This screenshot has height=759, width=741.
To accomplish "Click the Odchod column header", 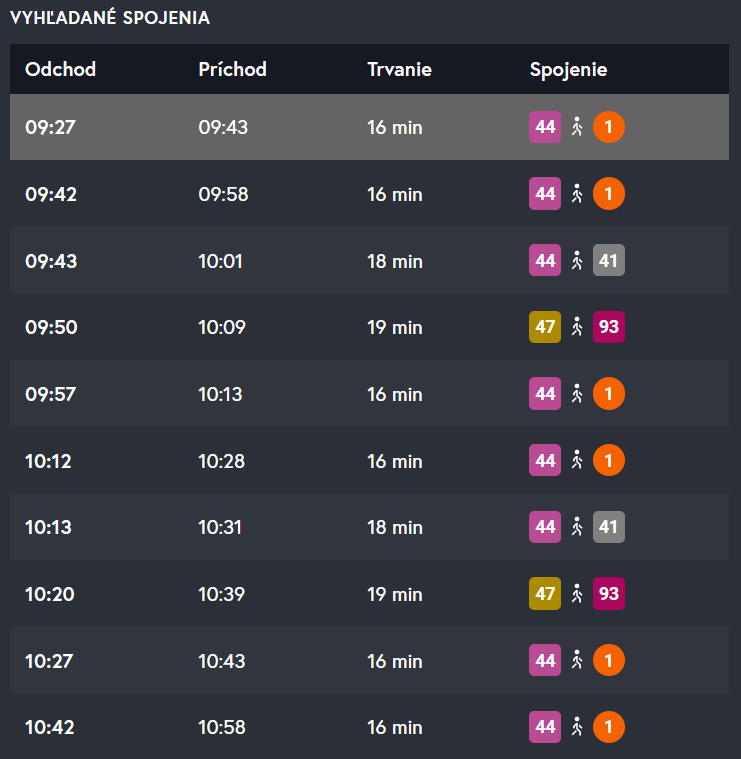I will coord(60,70).
